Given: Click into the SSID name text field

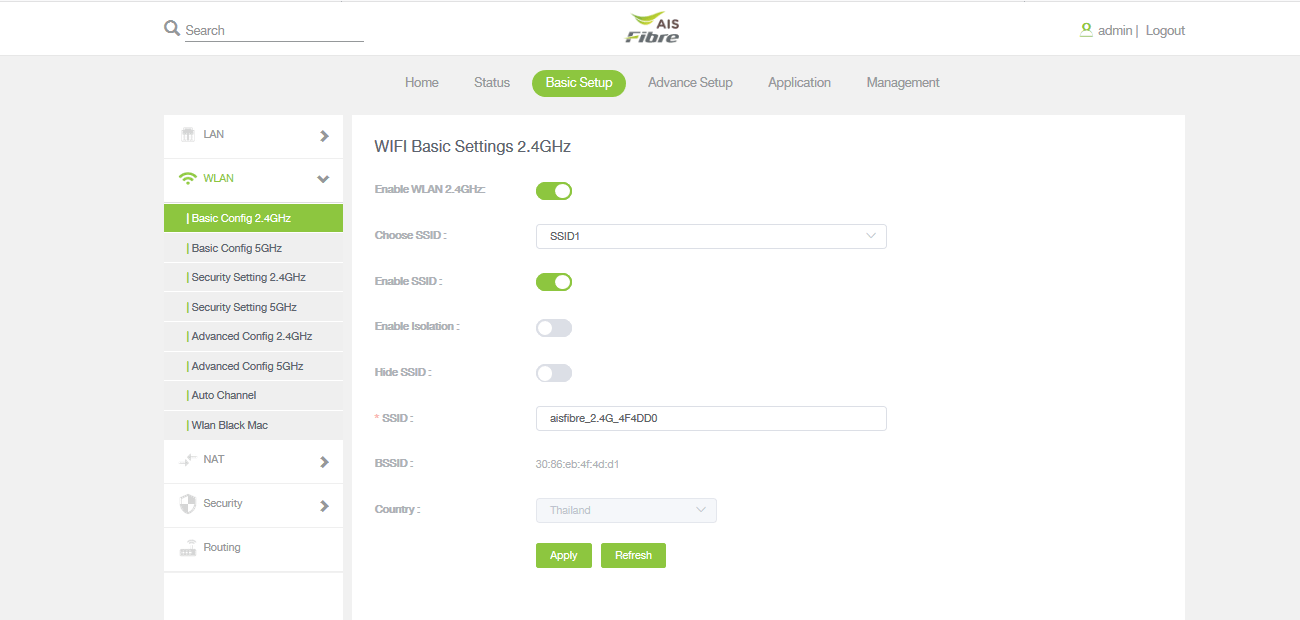Looking at the screenshot, I should pyautogui.click(x=711, y=419).
